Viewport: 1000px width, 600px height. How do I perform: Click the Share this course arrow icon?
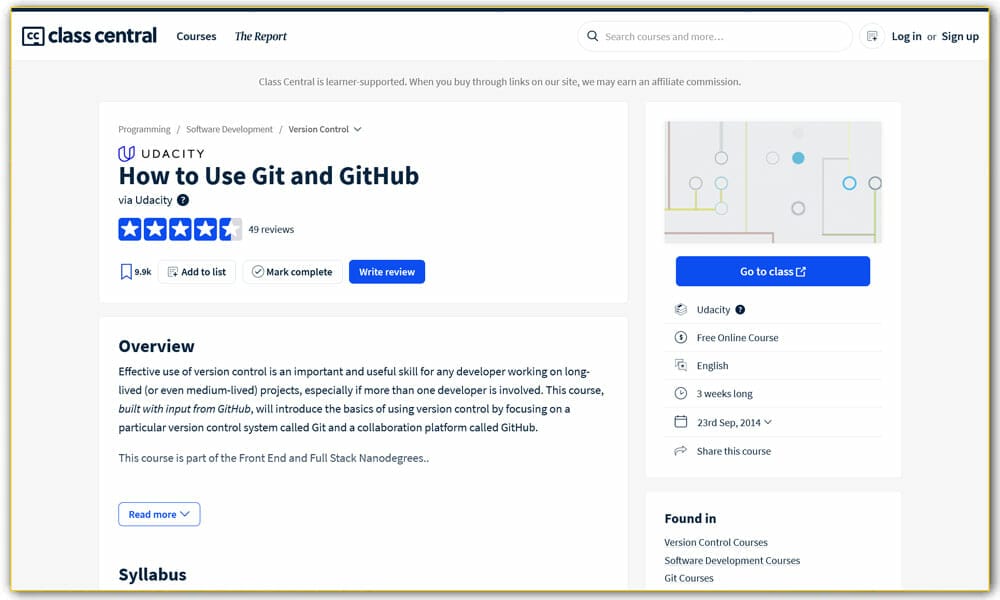[681, 451]
